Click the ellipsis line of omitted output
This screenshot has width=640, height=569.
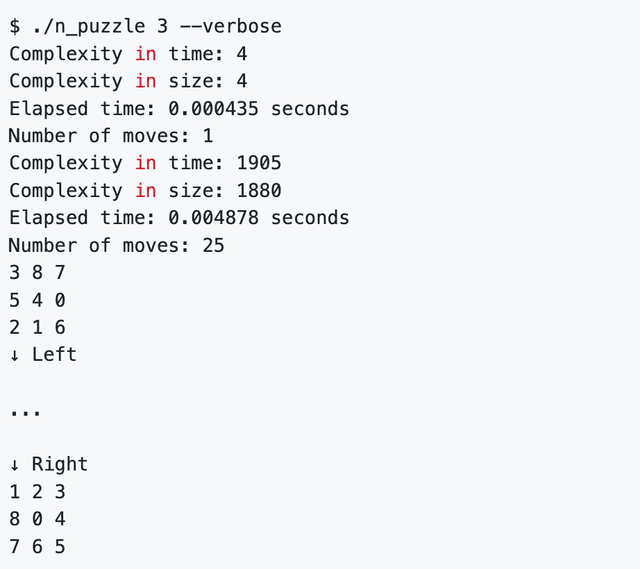coord(25,413)
